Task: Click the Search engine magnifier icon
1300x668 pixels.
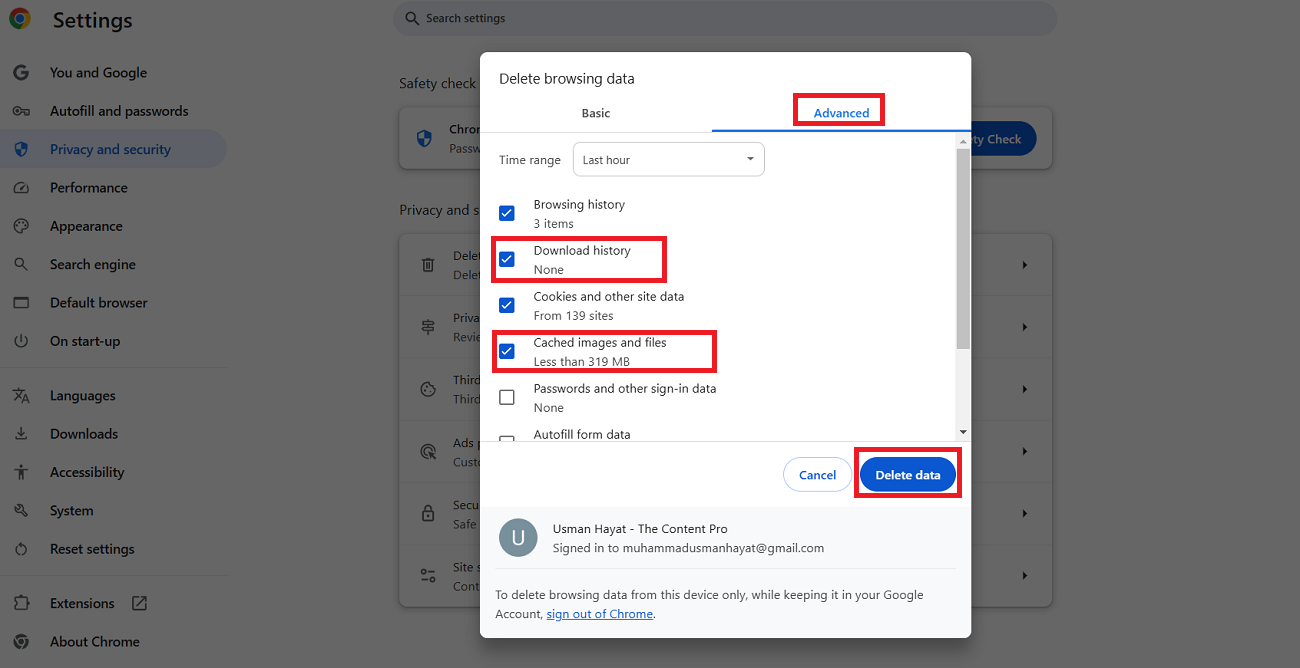Action: click(x=21, y=264)
